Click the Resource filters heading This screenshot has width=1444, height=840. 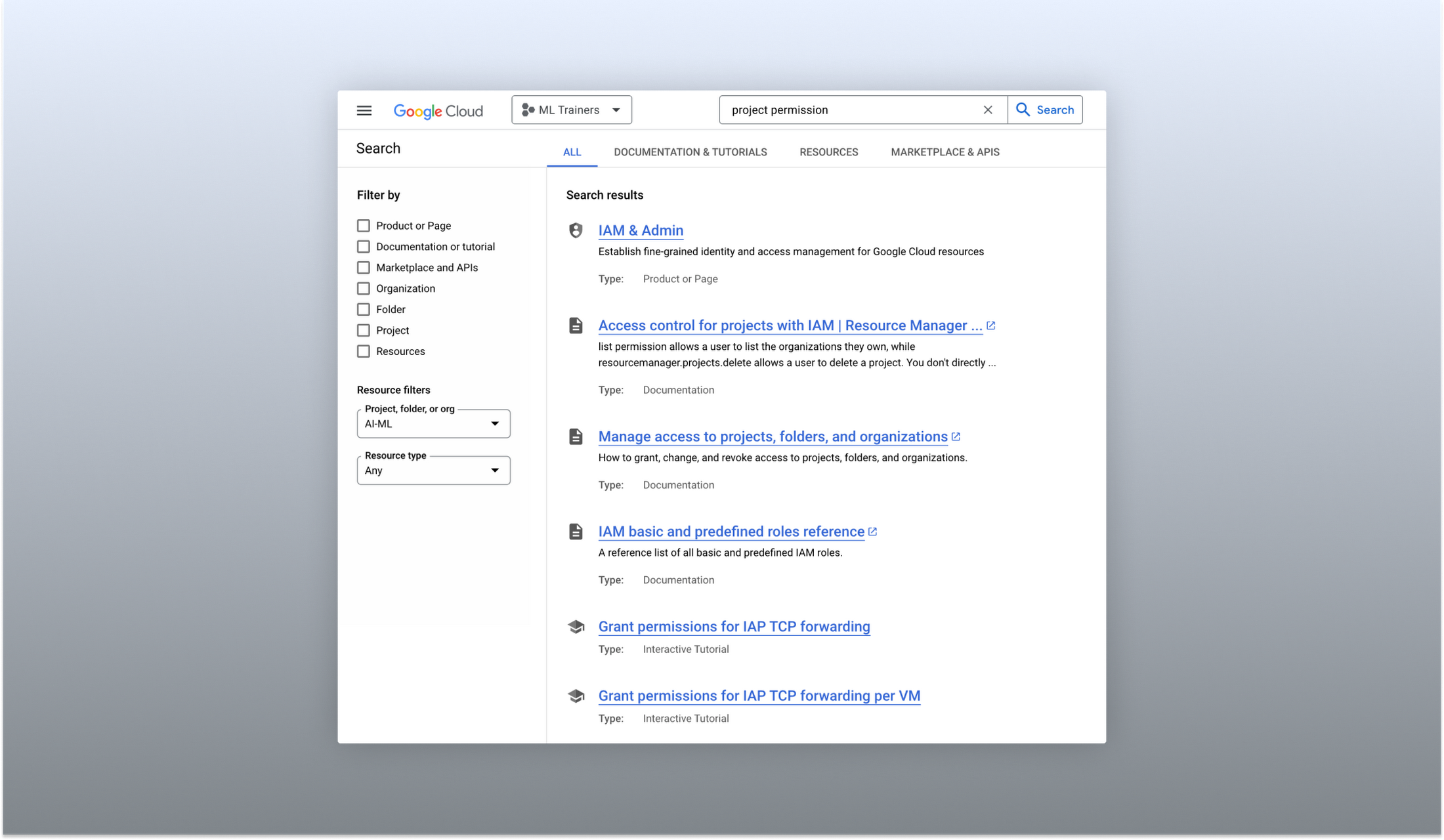point(393,390)
